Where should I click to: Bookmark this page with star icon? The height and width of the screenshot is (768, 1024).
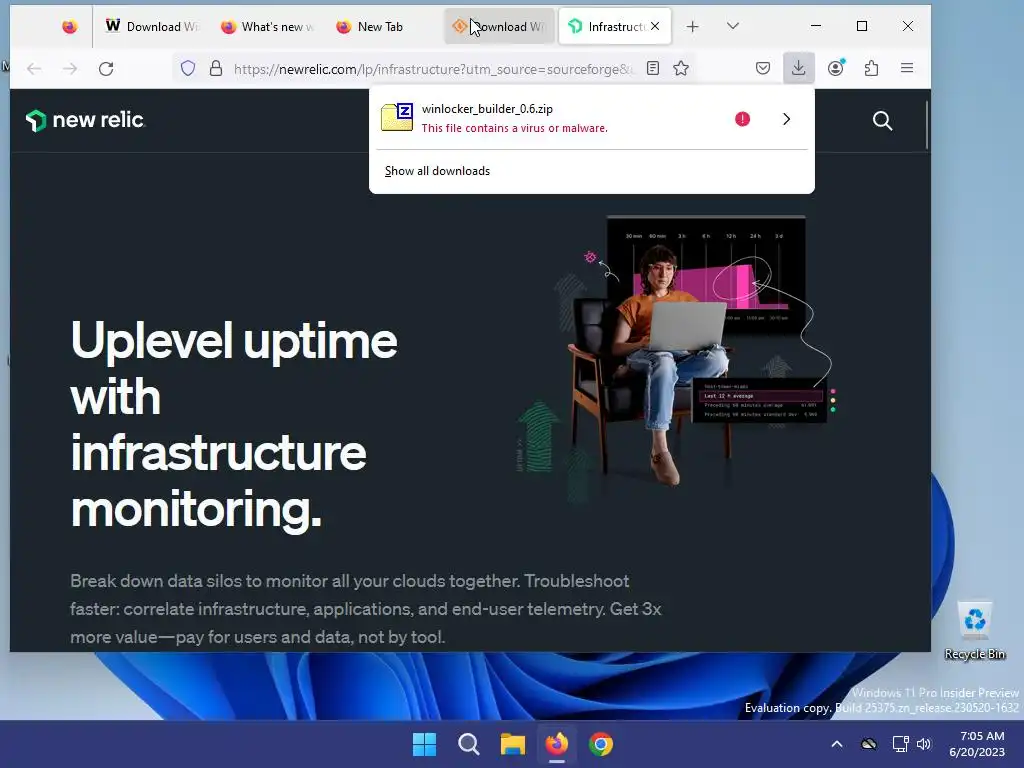coord(681,68)
